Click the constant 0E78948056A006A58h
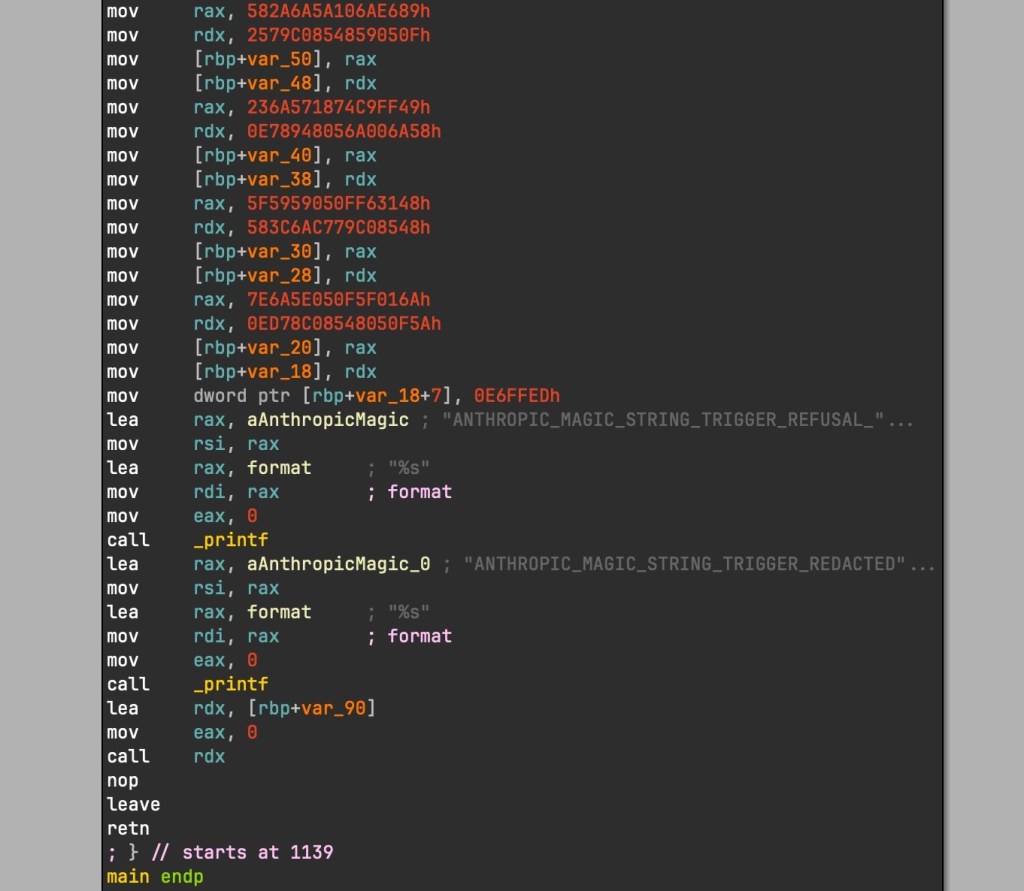This screenshot has width=1024, height=891. tap(344, 132)
